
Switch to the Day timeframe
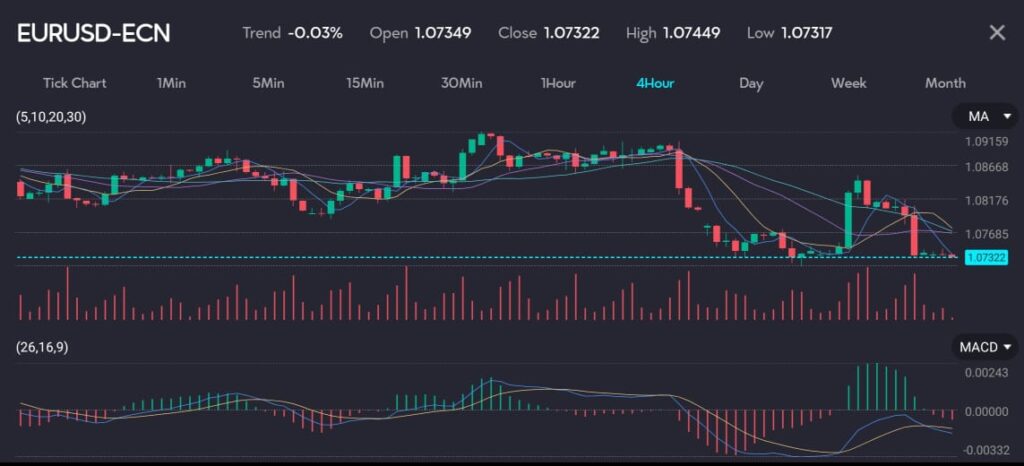pos(751,83)
